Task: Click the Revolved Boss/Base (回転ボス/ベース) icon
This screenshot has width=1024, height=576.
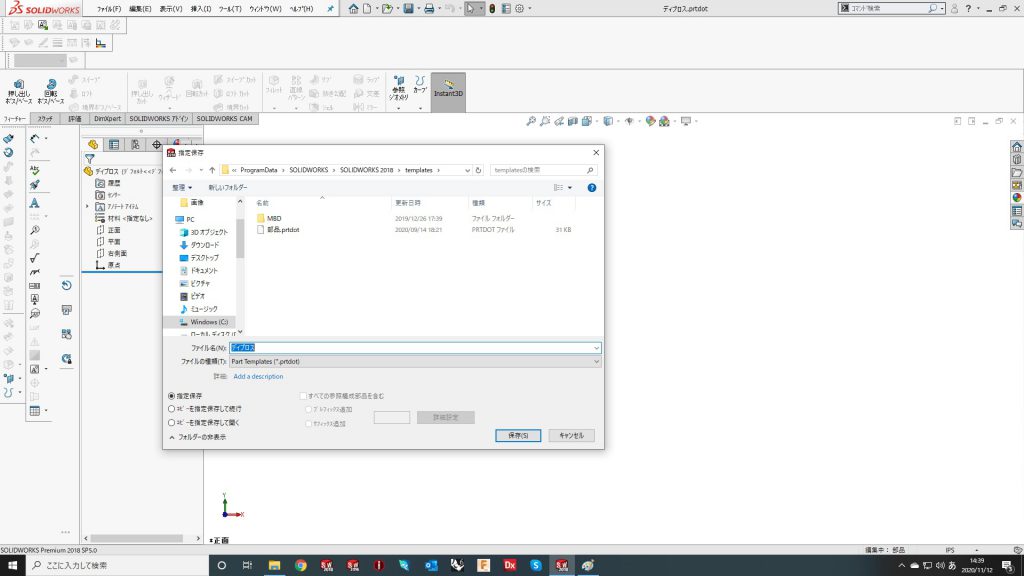Action: [x=51, y=85]
